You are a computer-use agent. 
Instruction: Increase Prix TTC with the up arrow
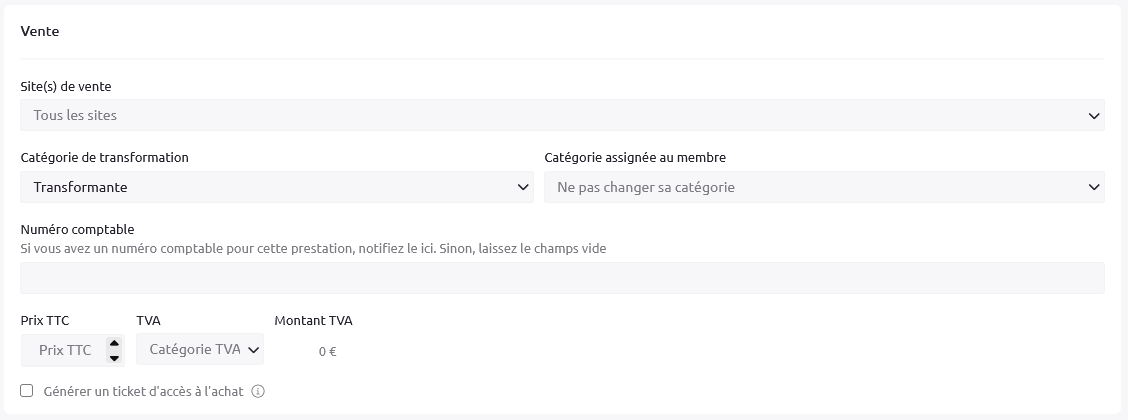[x=114, y=343]
